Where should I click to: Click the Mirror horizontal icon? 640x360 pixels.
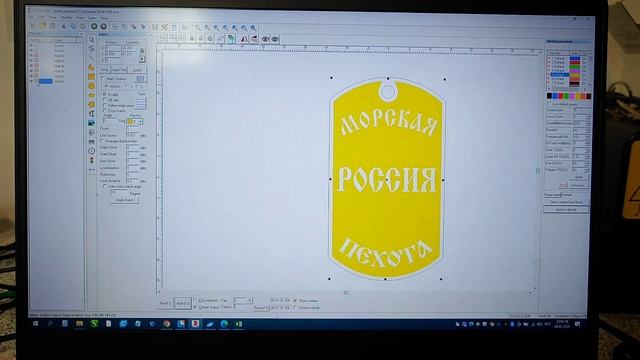coord(244,39)
